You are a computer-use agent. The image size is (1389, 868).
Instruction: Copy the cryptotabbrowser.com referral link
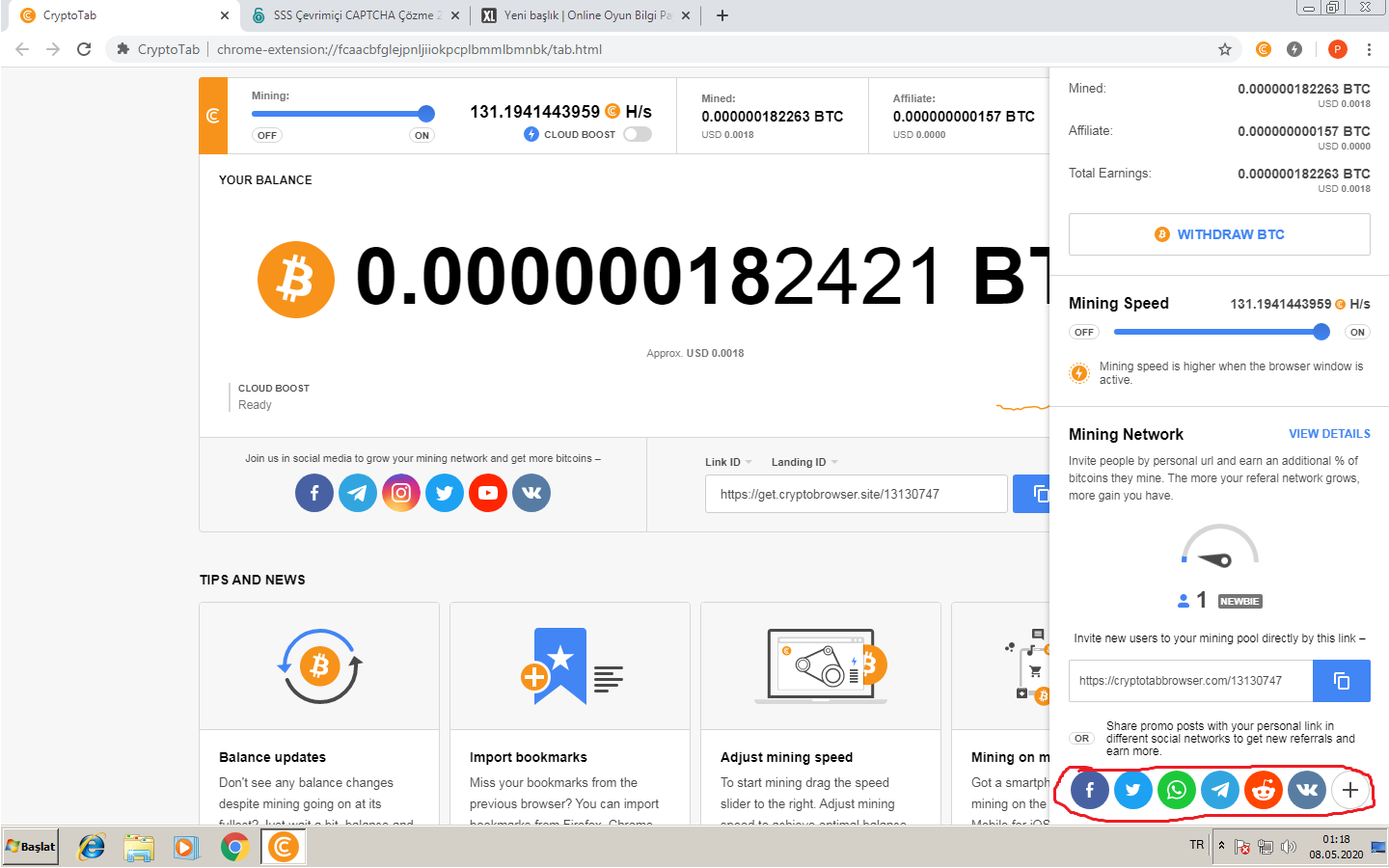[x=1342, y=681]
